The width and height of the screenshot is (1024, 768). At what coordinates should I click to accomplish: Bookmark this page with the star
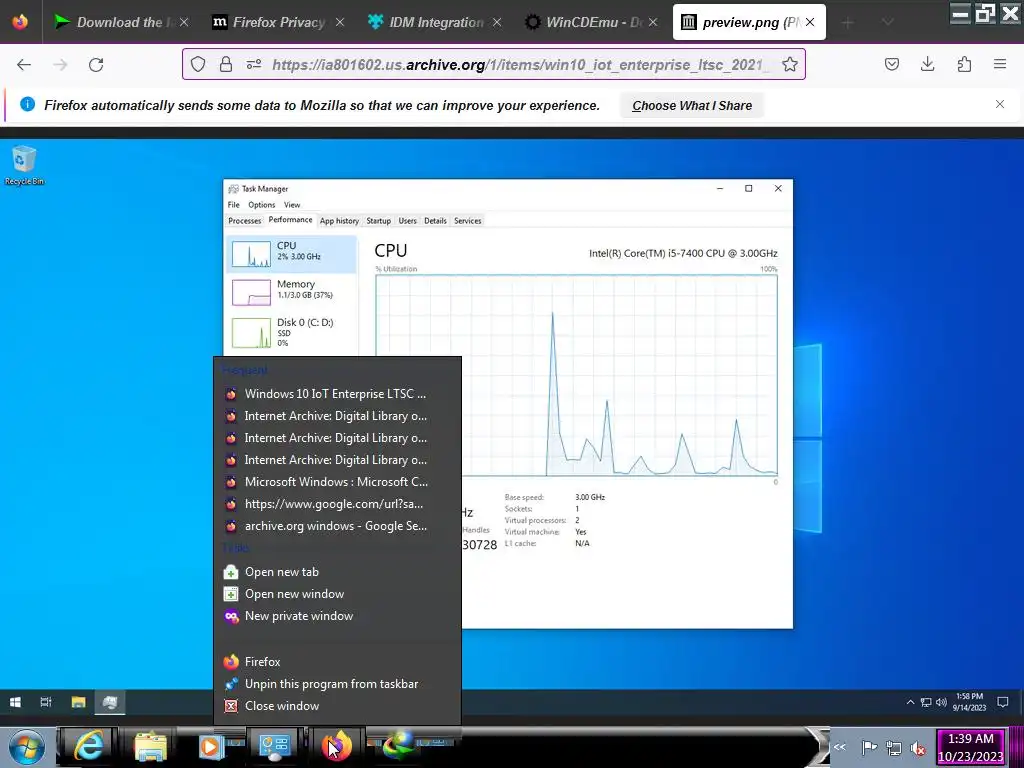click(790, 64)
